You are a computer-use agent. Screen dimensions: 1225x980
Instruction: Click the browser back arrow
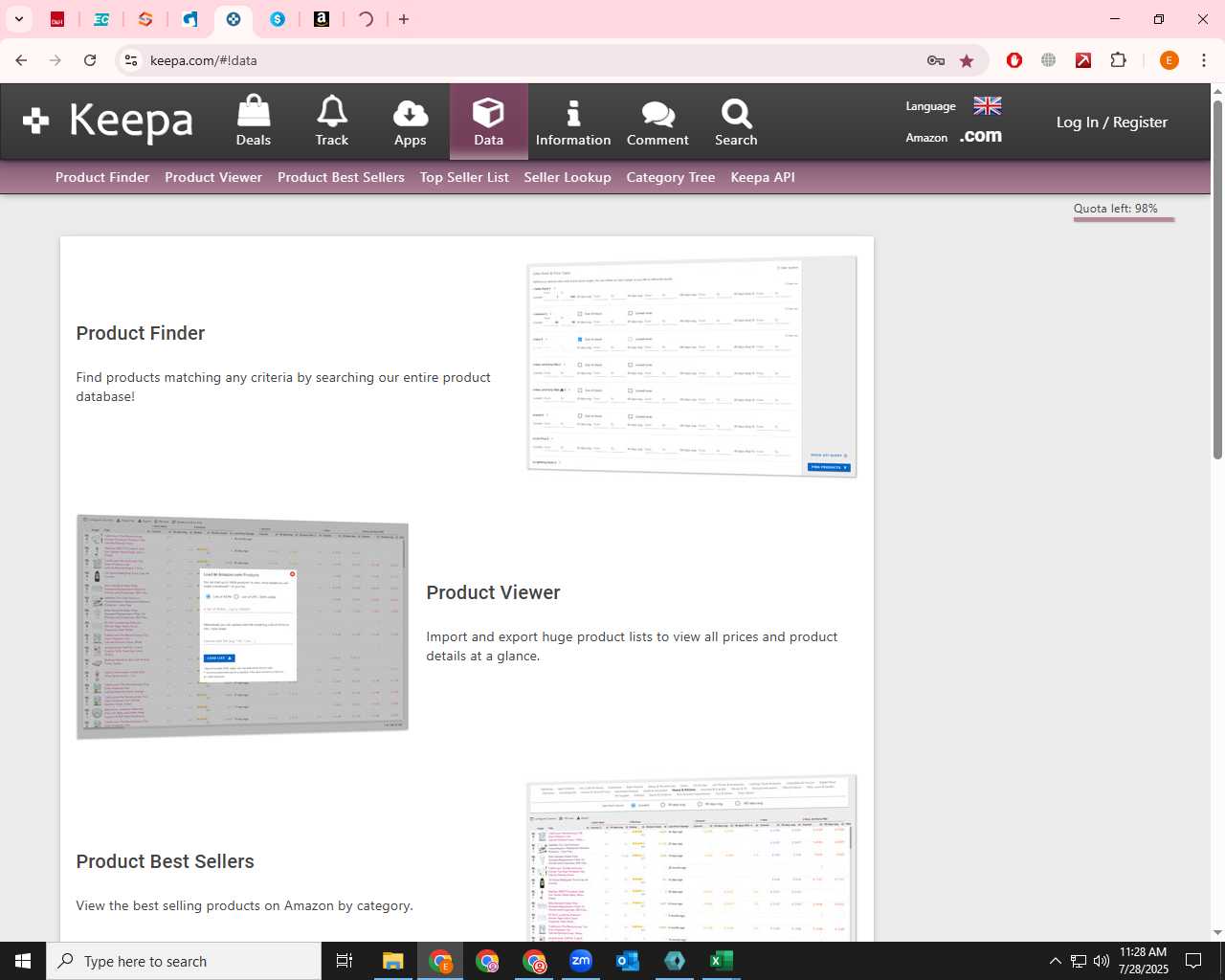click(x=21, y=60)
